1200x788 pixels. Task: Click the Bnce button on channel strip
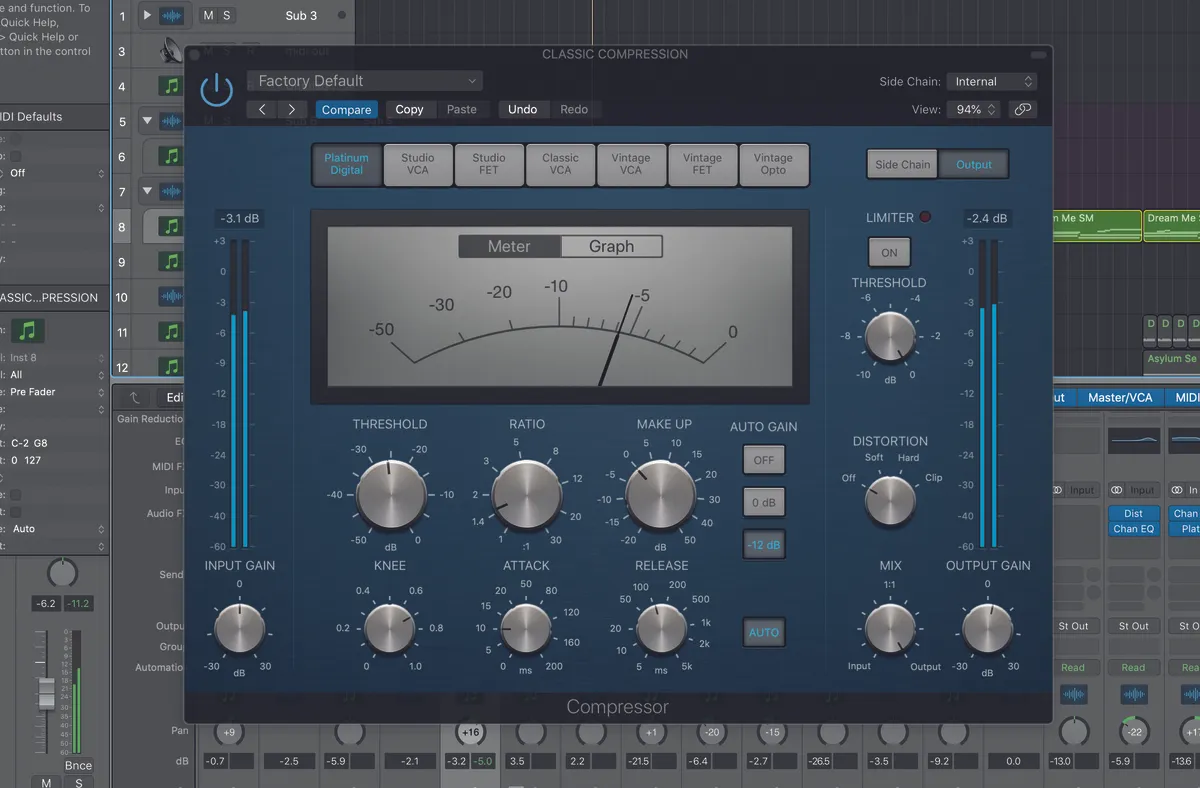pos(78,766)
